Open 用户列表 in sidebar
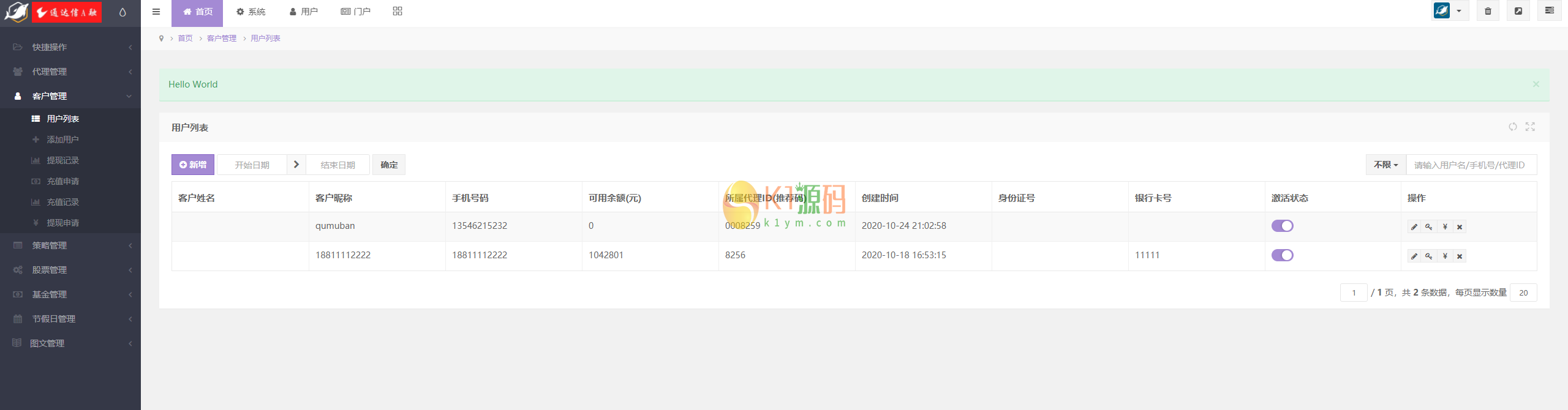The width and height of the screenshot is (1568, 410). pyautogui.click(x=70, y=119)
